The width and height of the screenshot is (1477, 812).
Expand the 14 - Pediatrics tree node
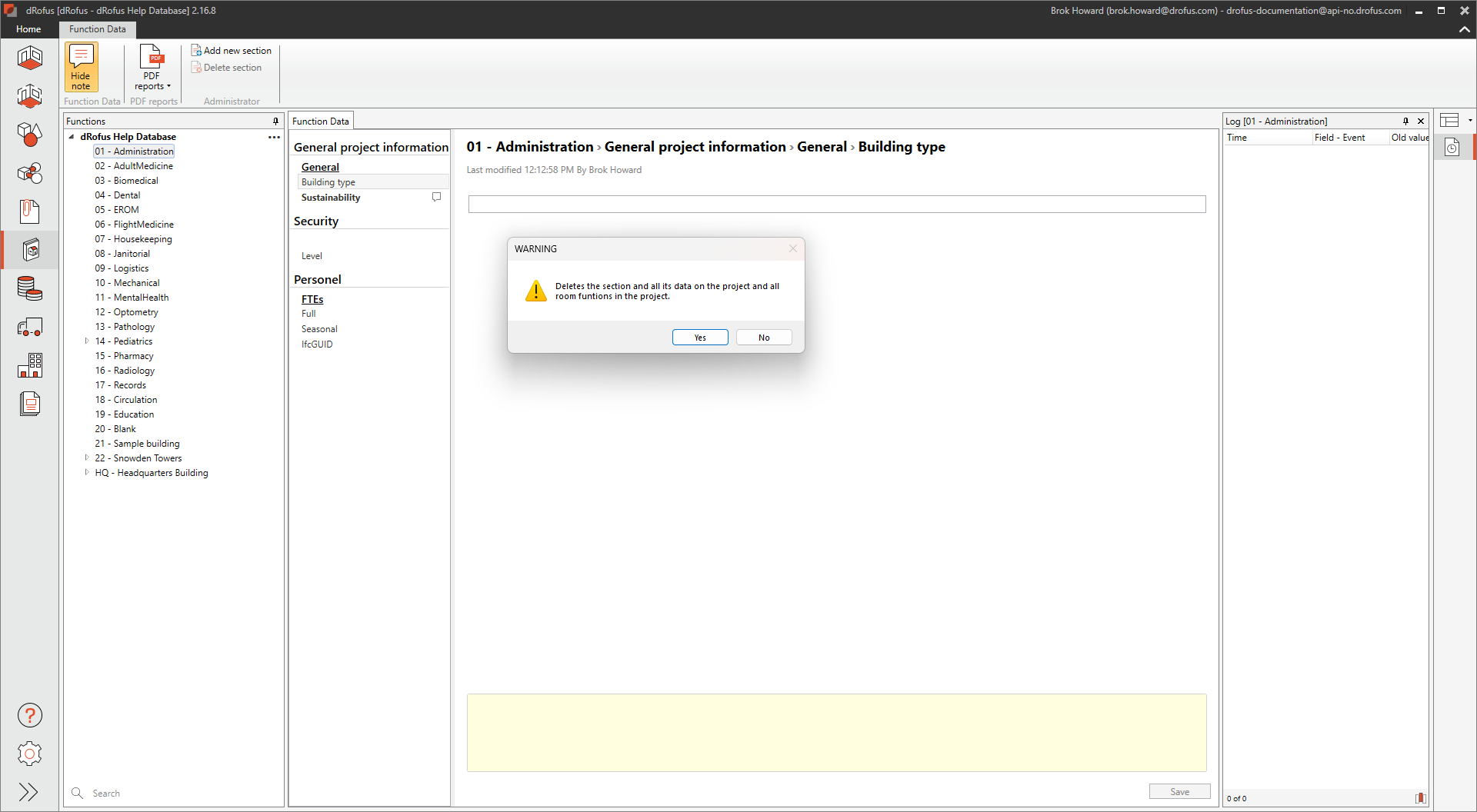[x=87, y=341]
